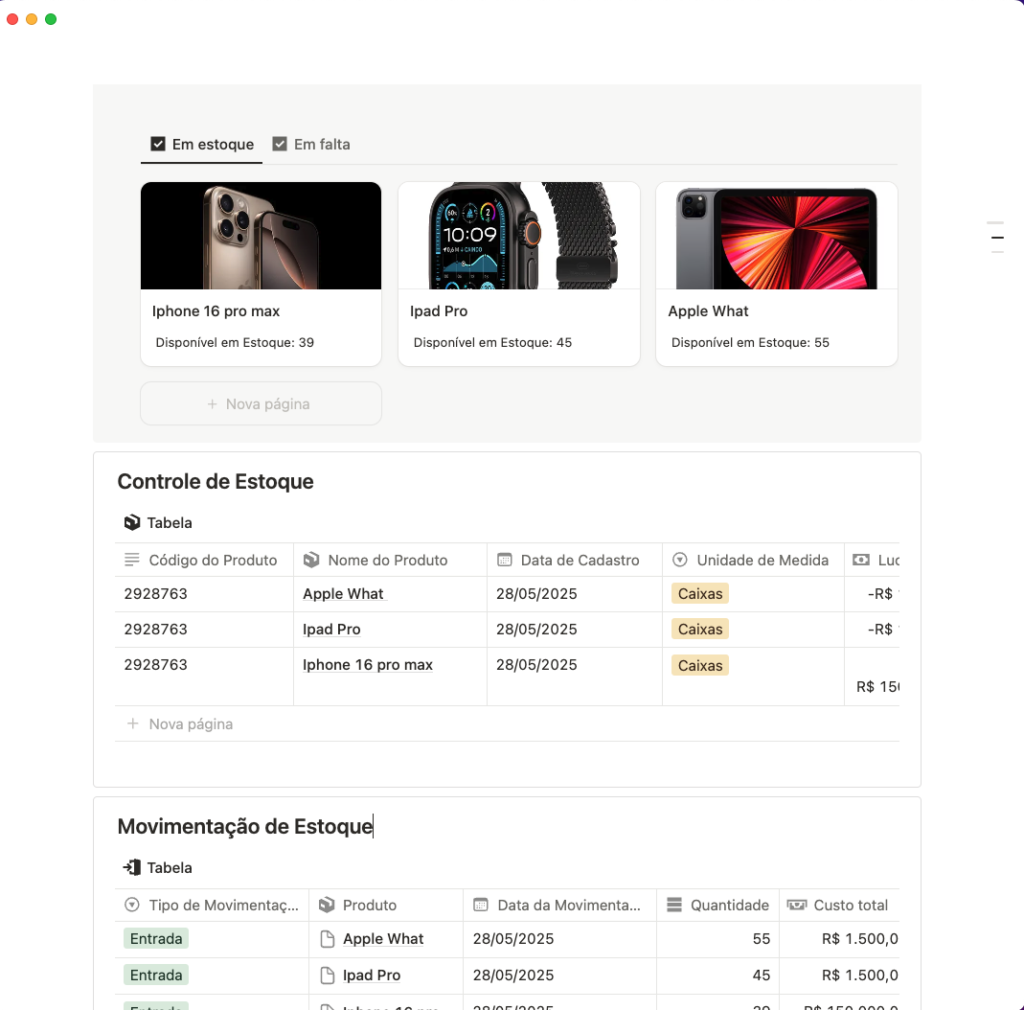1024x1010 pixels.
Task: Click the page outline marker at right edge
Action: [x=997, y=238]
